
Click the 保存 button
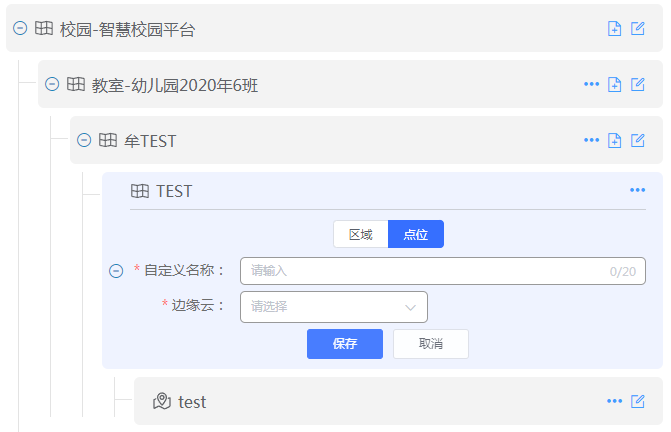tap(345, 344)
